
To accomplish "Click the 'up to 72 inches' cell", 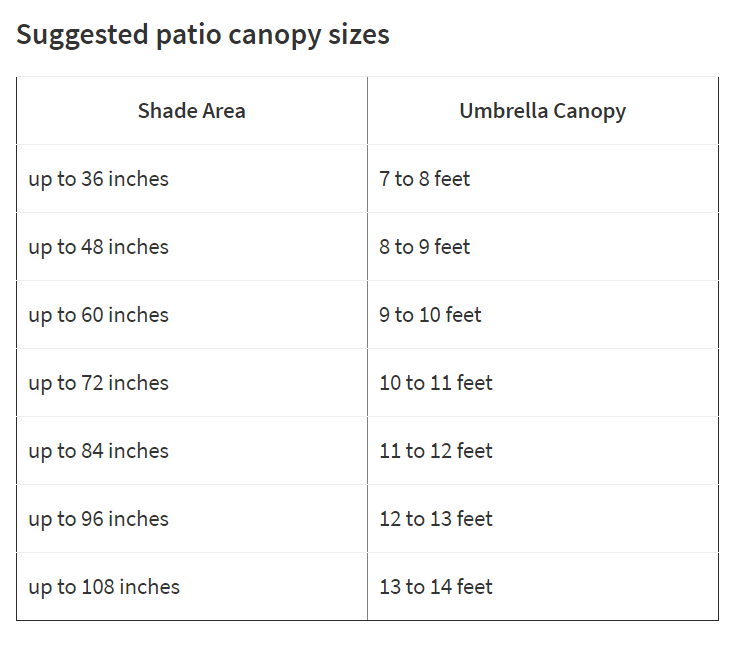I will [99, 383].
